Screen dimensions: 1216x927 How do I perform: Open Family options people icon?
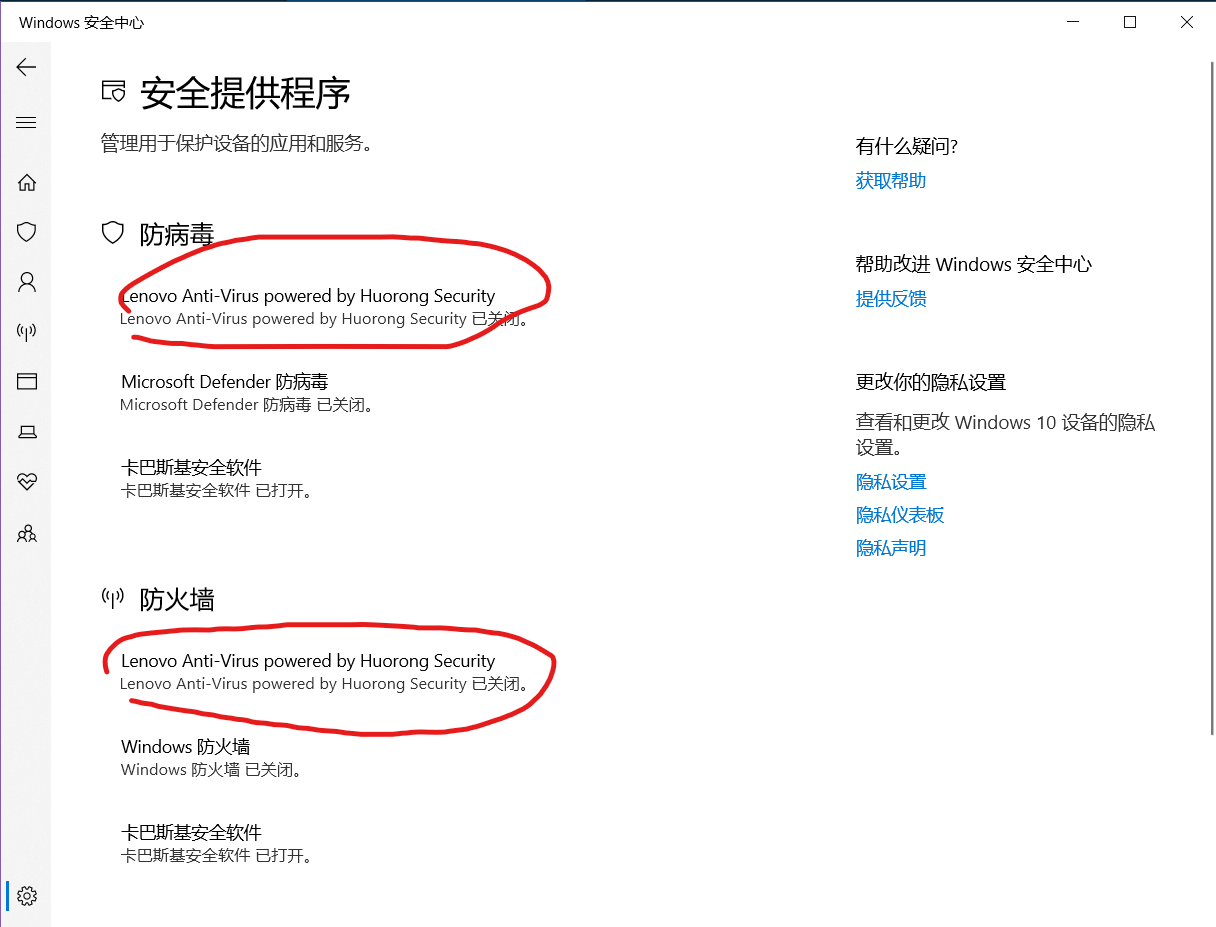27,533
